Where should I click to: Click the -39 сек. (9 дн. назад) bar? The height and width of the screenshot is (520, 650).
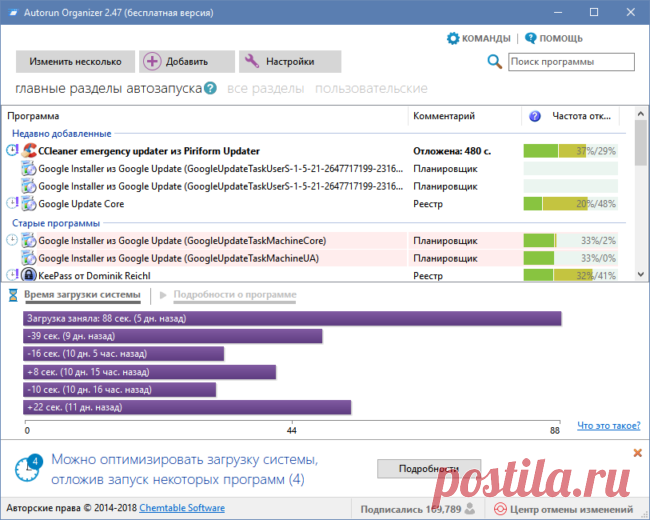tap(173, 336)
